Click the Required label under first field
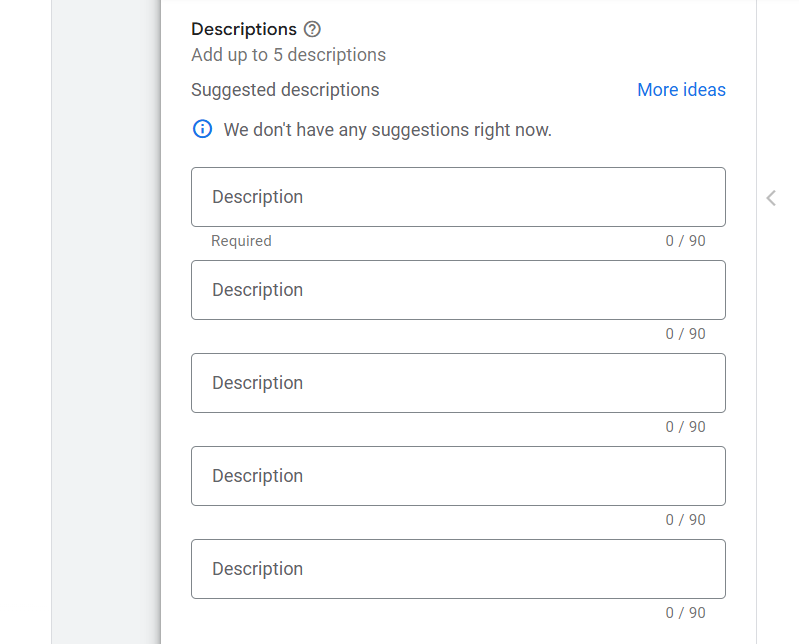Image resolution: width=799 pixels, height=644 pixels. (241, 241)
